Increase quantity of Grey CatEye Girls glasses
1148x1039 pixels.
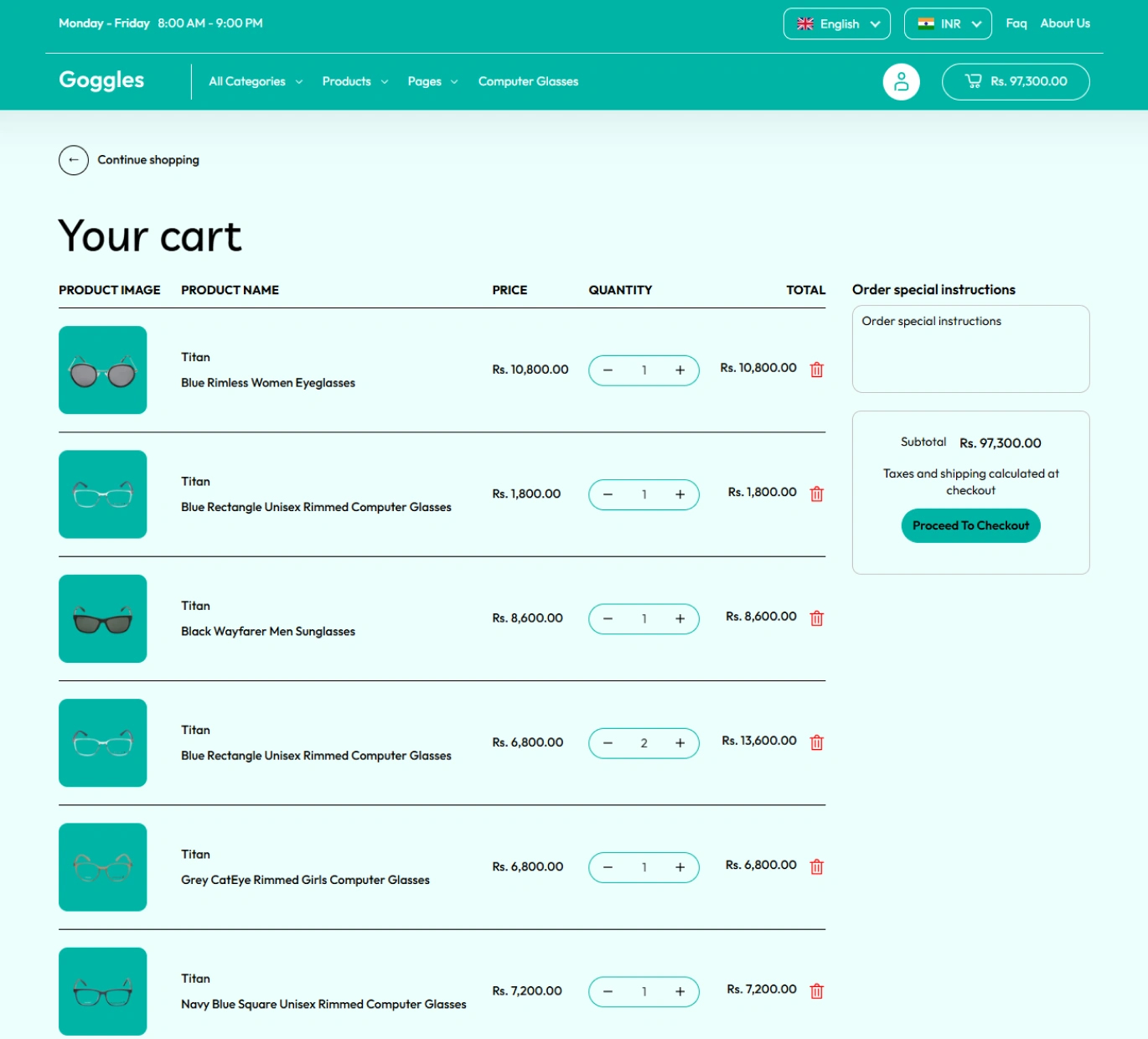[680, 867]
